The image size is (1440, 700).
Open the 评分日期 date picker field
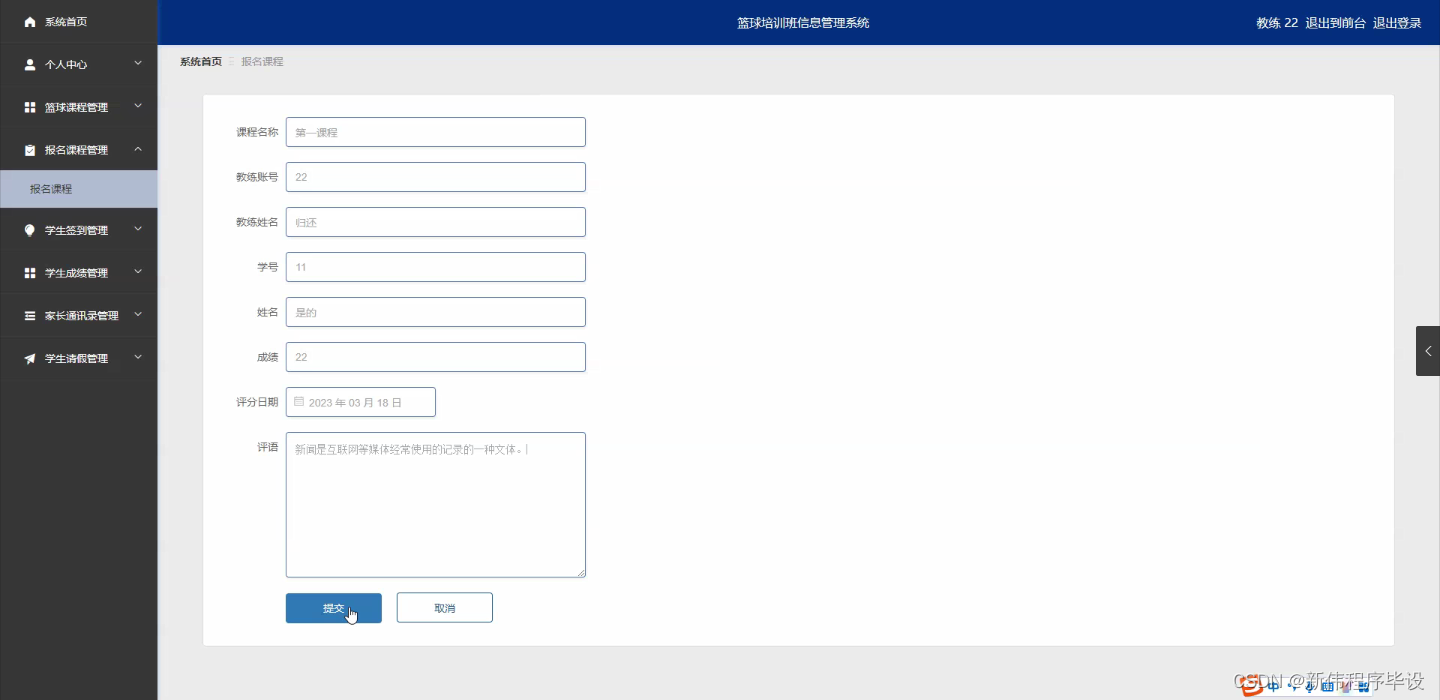(x=361, y=402)
